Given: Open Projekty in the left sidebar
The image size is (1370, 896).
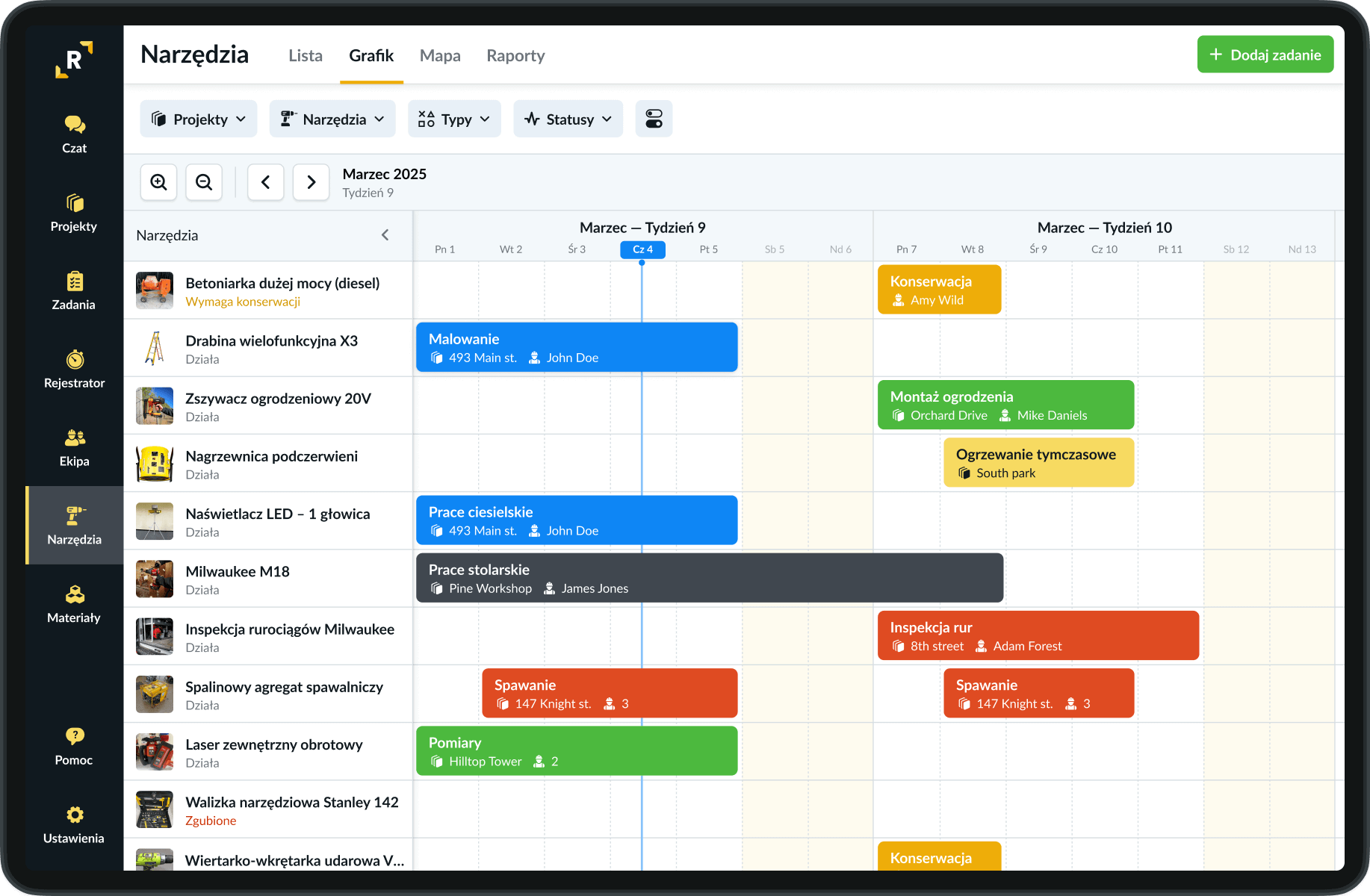Looking at the screenshot, I should (x=74, y=213).
